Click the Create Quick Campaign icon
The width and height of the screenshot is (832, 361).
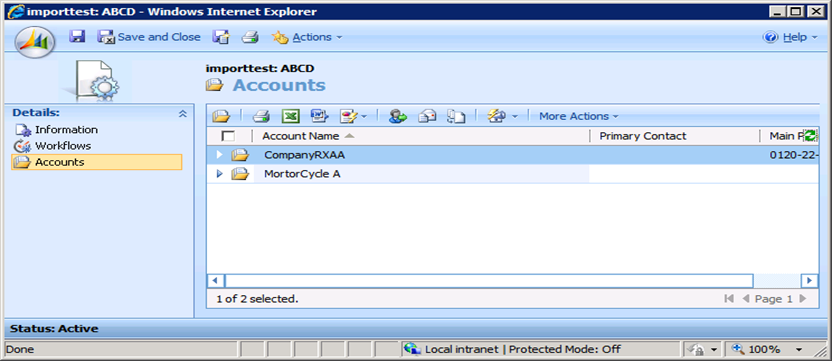pos(349,116)
